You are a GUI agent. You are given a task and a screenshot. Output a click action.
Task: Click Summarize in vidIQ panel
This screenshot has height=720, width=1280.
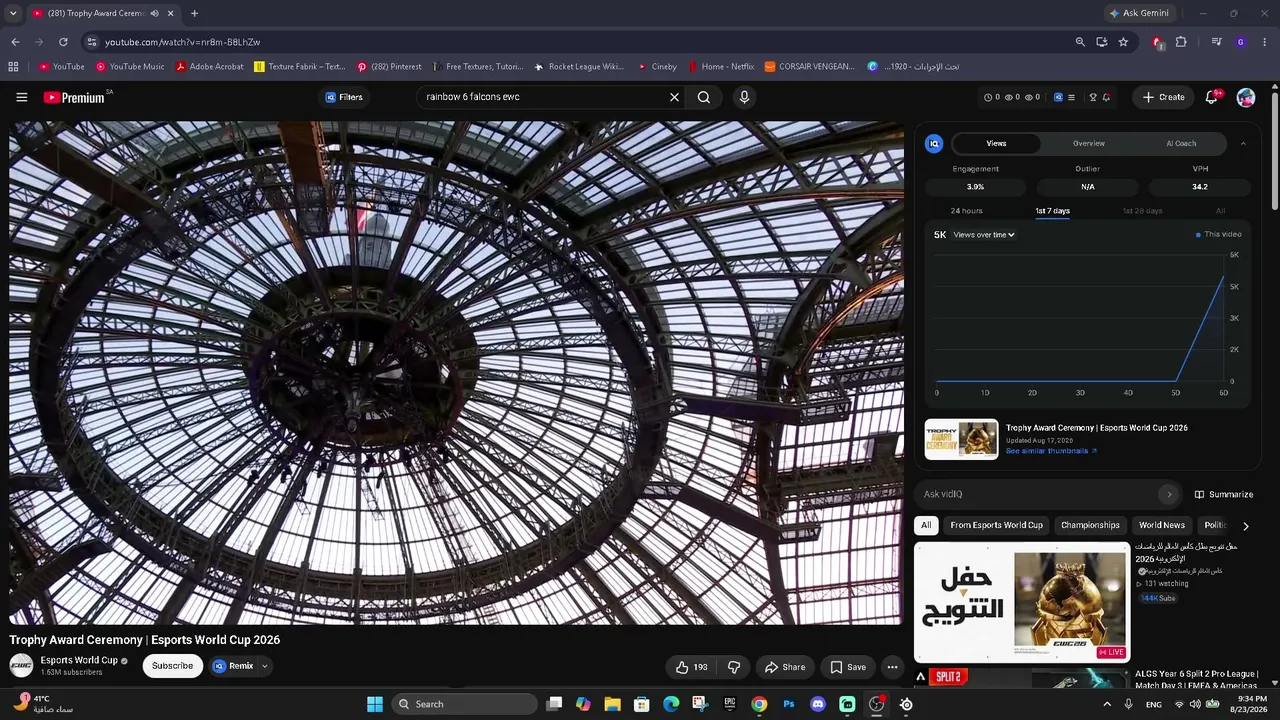pyautogui.click(x=1223, y=494)
